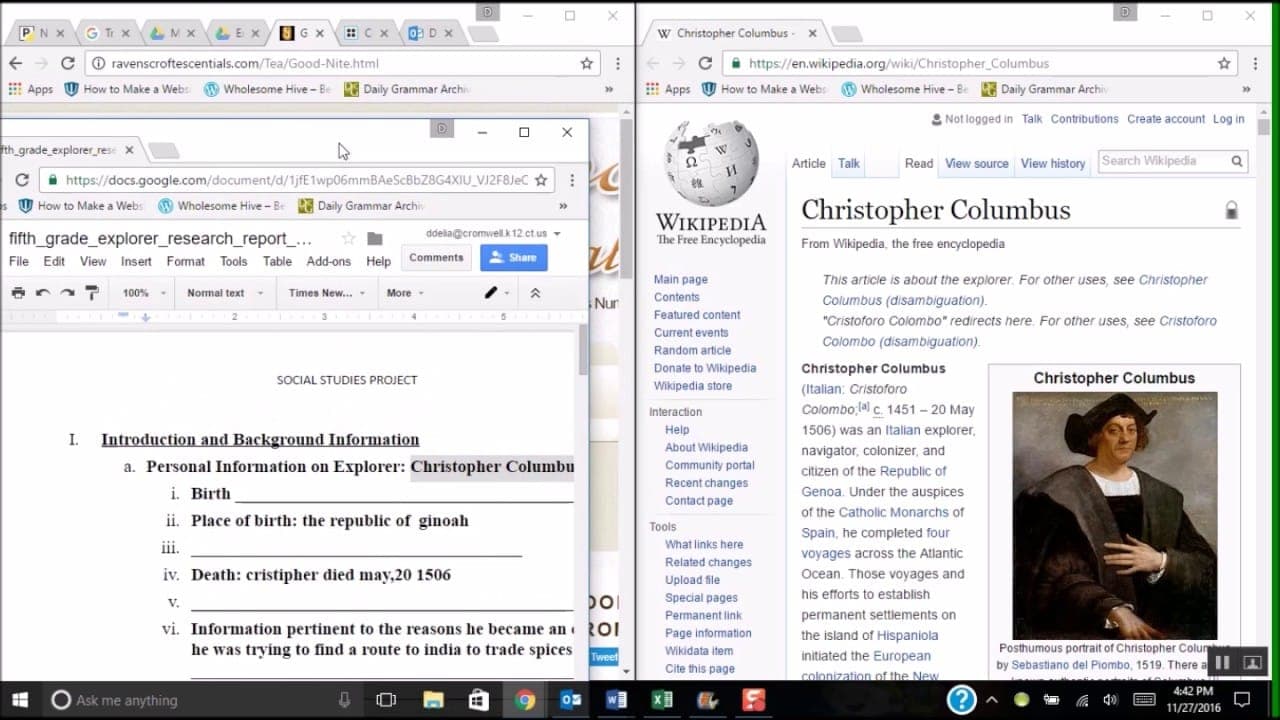The width and height of the screenshot is (1280, 720).
Task: Click the Wholesome Hive bookmark in Wikipedia window
Action: click(906, 89)
